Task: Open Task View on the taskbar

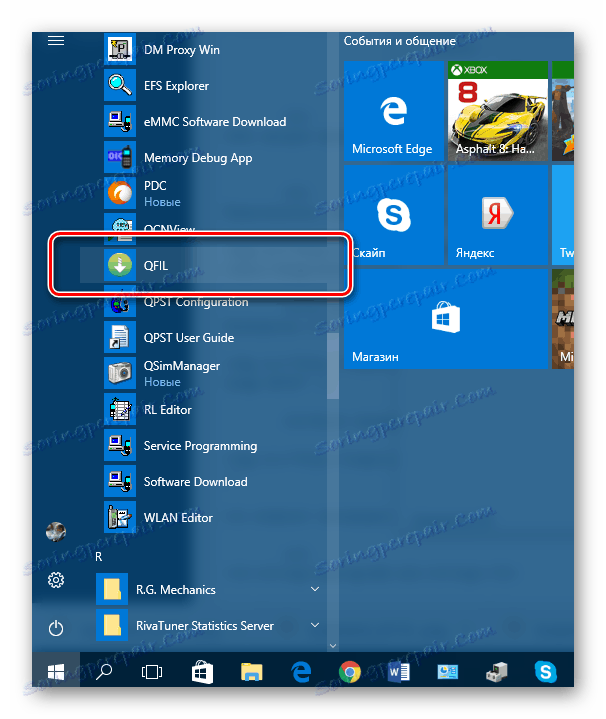Action: (152, 672)
